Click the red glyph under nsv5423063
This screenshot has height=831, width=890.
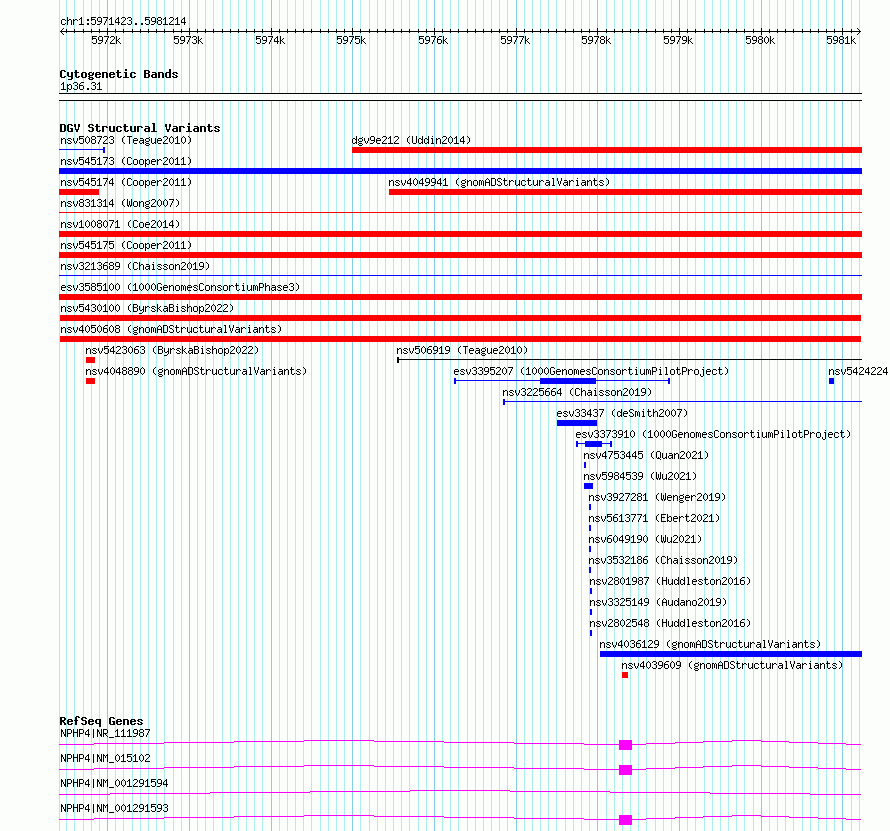(x=90, y=360)
